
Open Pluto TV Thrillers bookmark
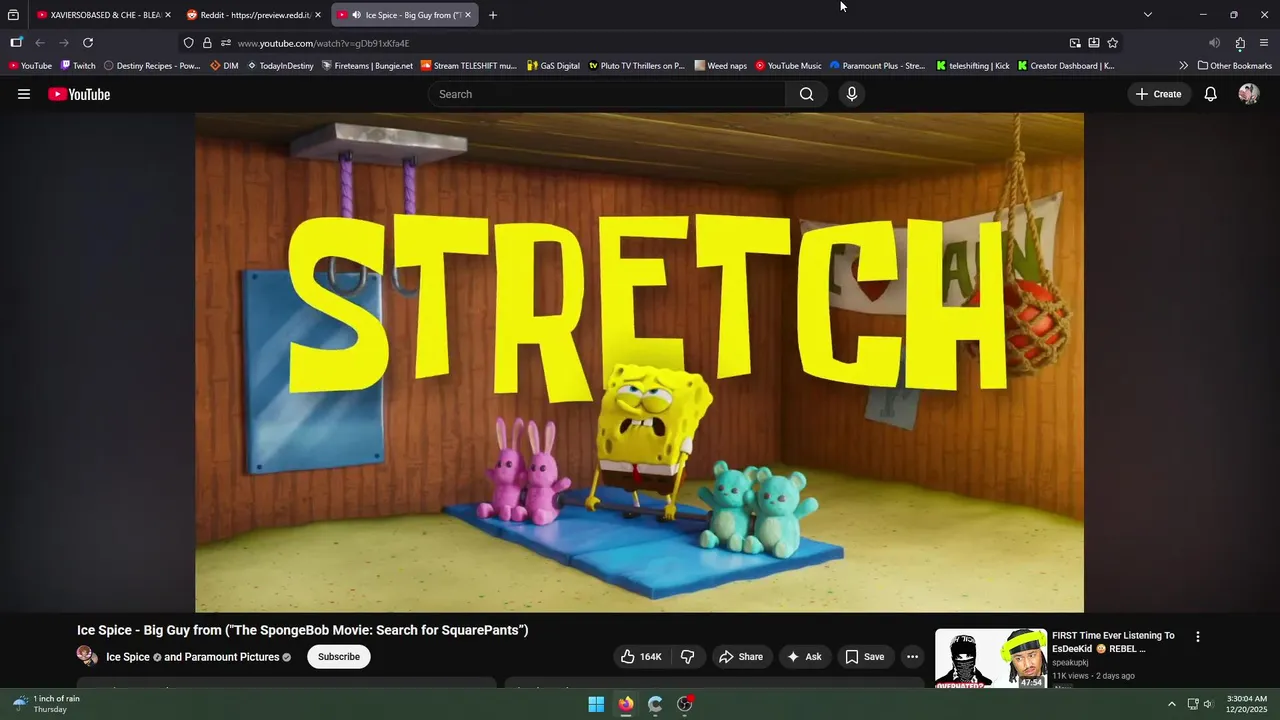[x=636, y=66]
